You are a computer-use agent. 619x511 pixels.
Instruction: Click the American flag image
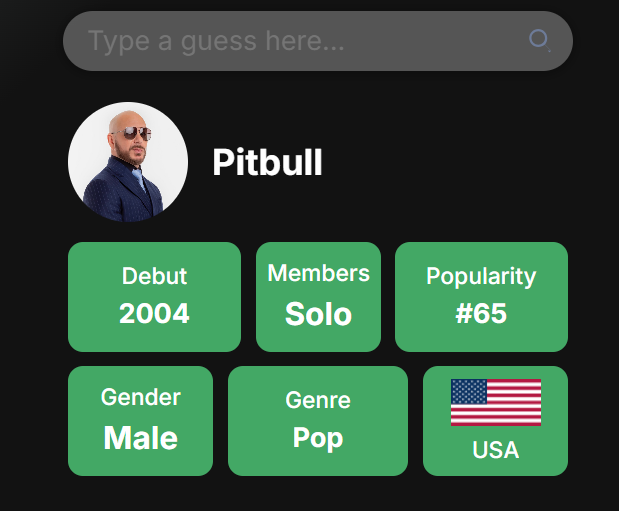[496, 402]
